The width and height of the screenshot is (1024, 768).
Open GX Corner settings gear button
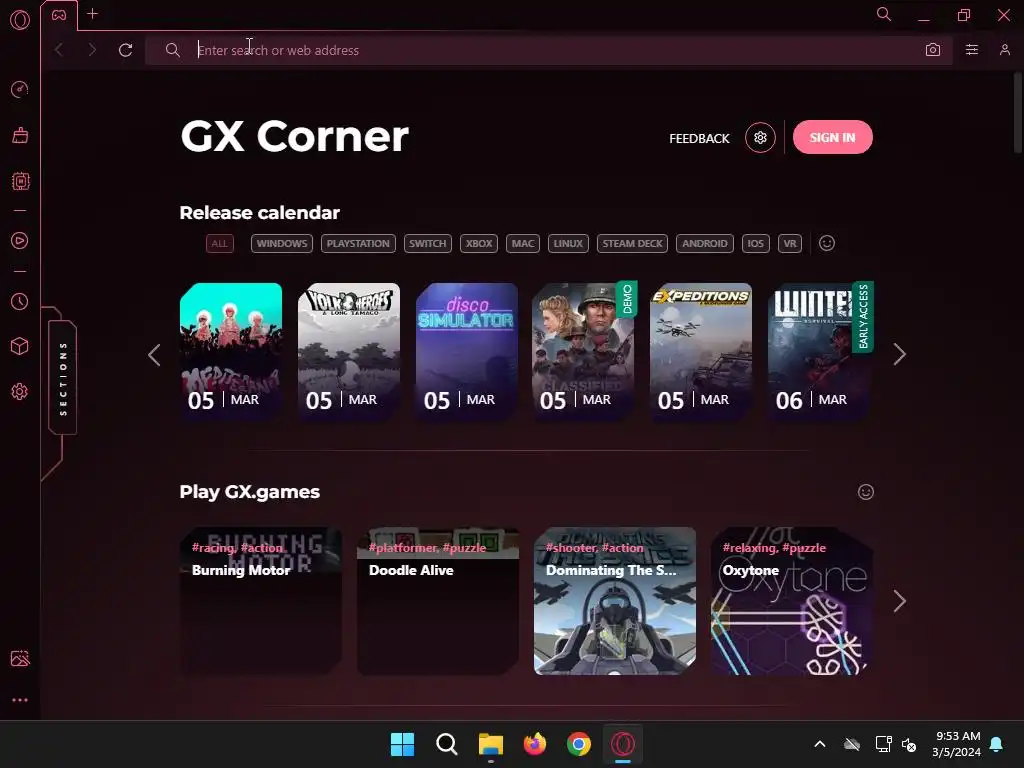(x=760, y=138)
